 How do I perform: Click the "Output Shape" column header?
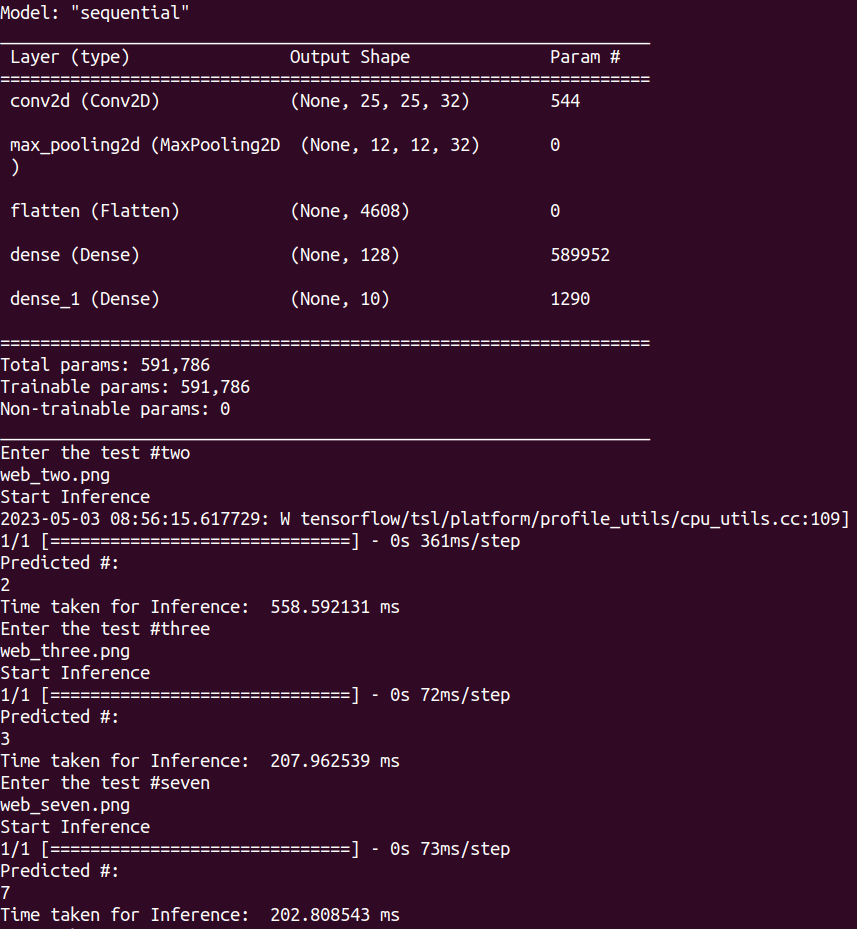coord(349,57)
